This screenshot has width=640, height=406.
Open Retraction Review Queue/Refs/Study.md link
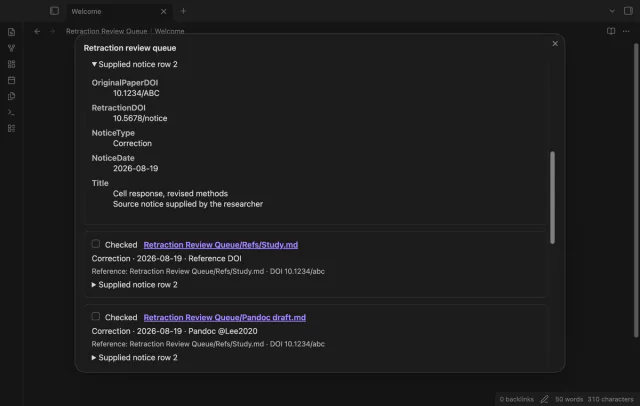point(221,245)
